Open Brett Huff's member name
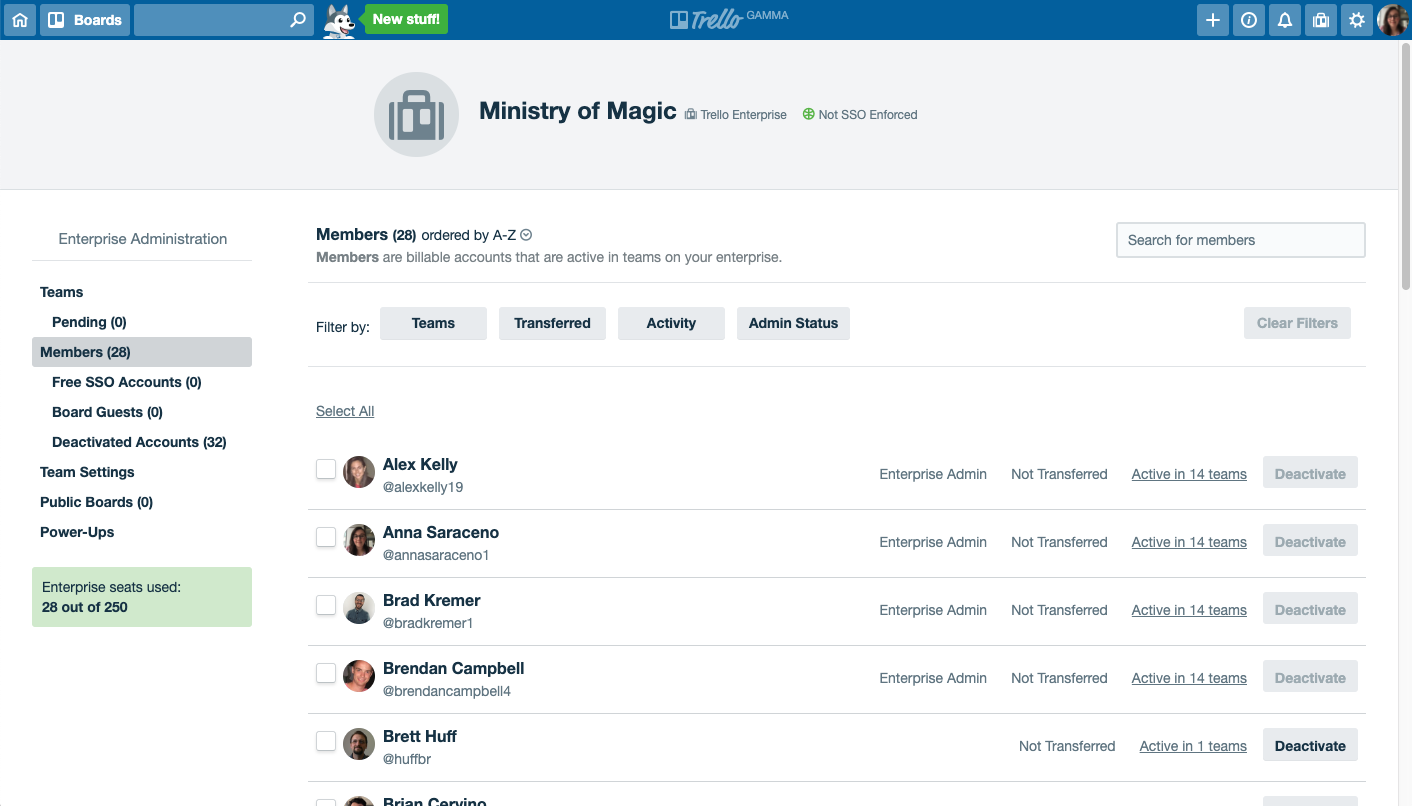Image resolution: width=1412 pixels, height=806 pixels. tap(420, 736)
